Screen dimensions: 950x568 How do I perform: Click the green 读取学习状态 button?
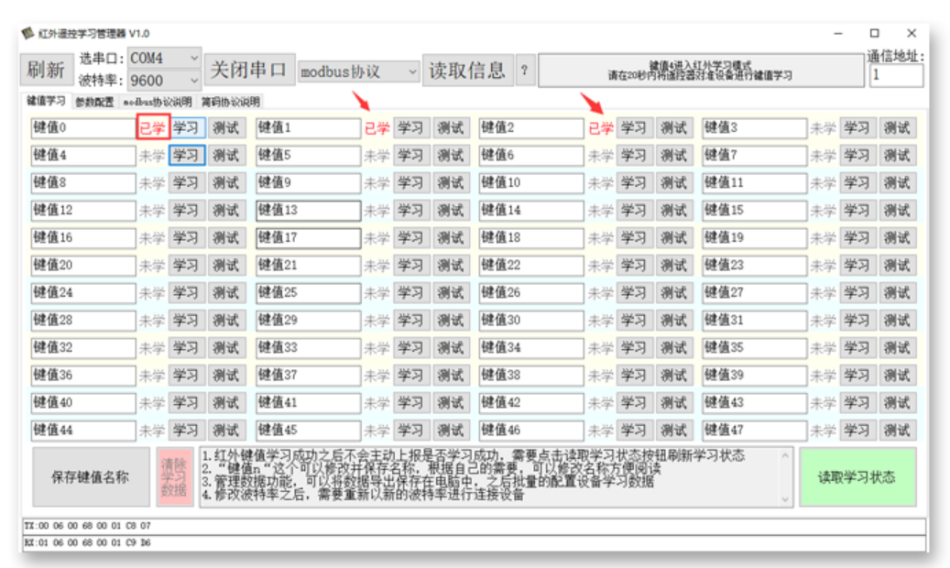(857, 478)
